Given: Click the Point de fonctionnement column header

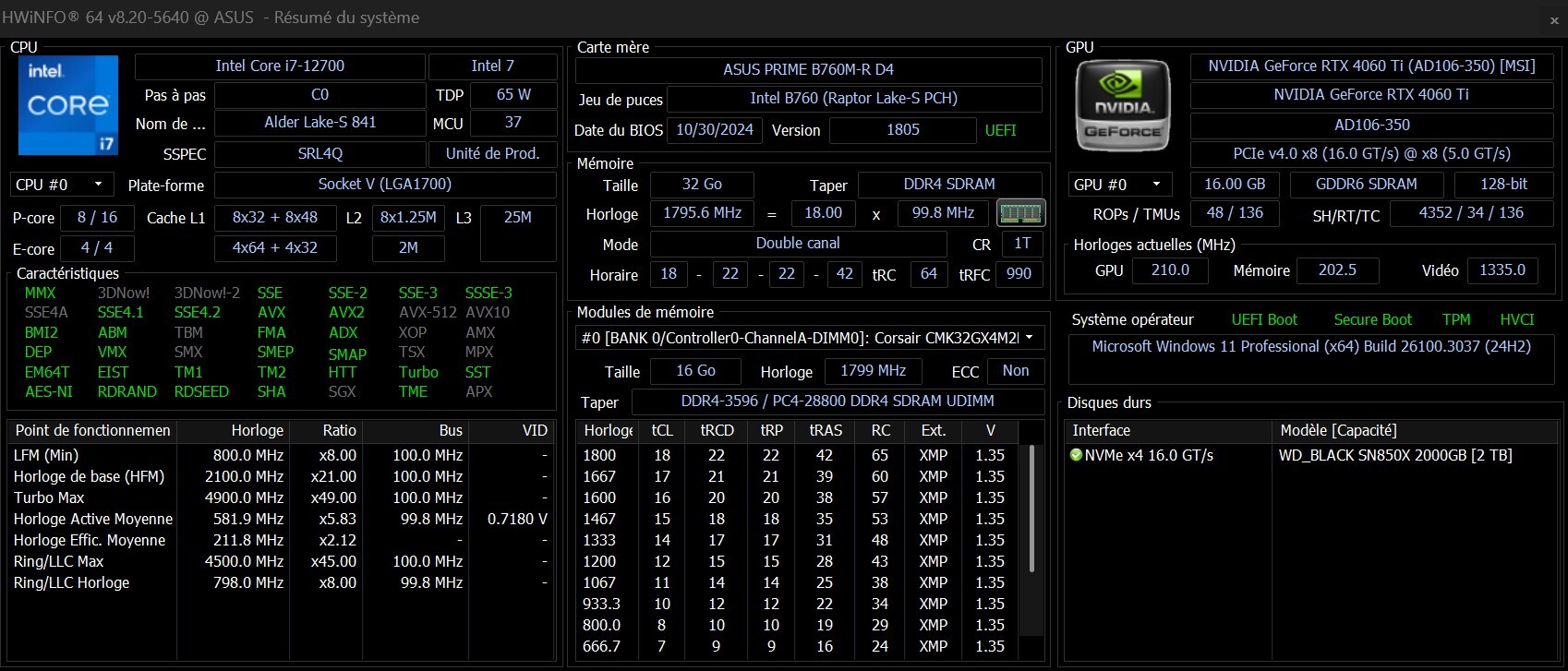Looking at the screenshot, I should [93, 430].
